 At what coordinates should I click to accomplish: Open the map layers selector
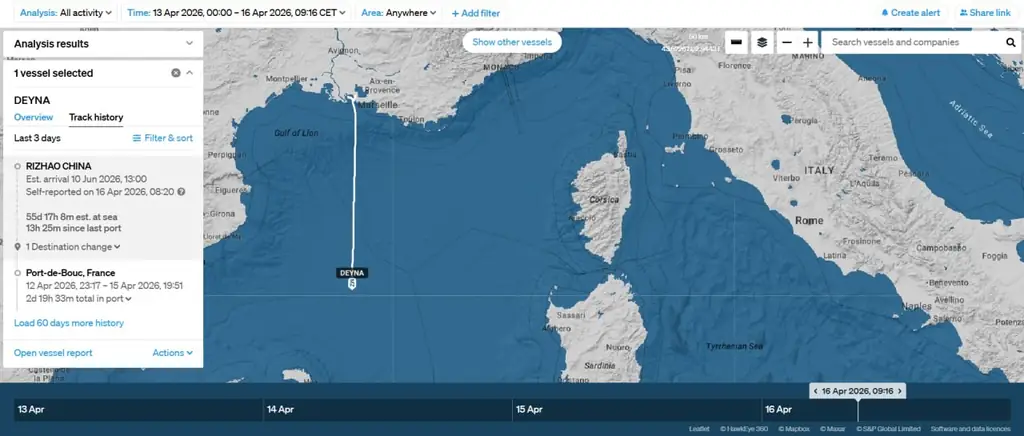coord(762,43)
